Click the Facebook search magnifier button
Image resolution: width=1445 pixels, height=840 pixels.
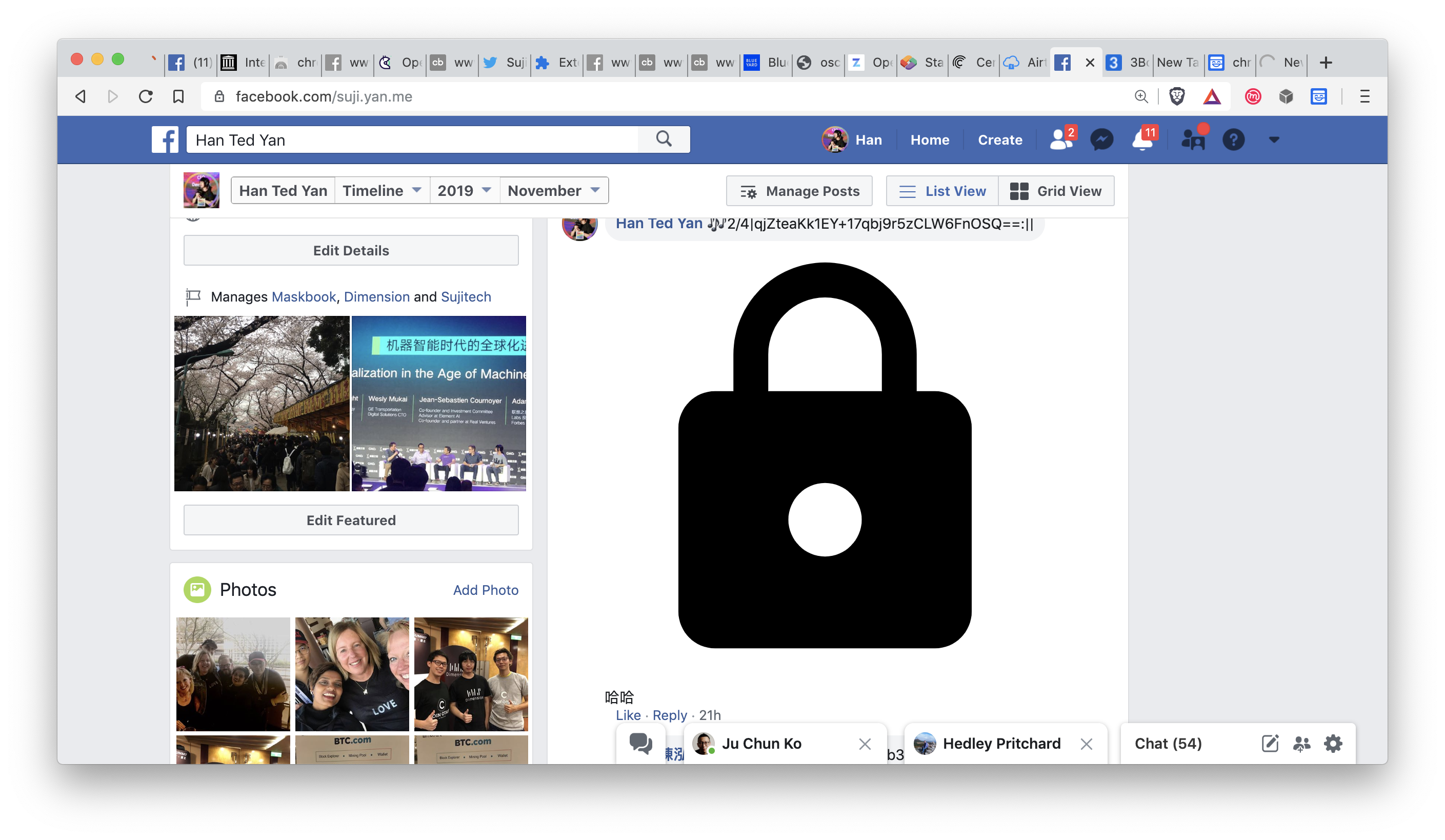664,139
